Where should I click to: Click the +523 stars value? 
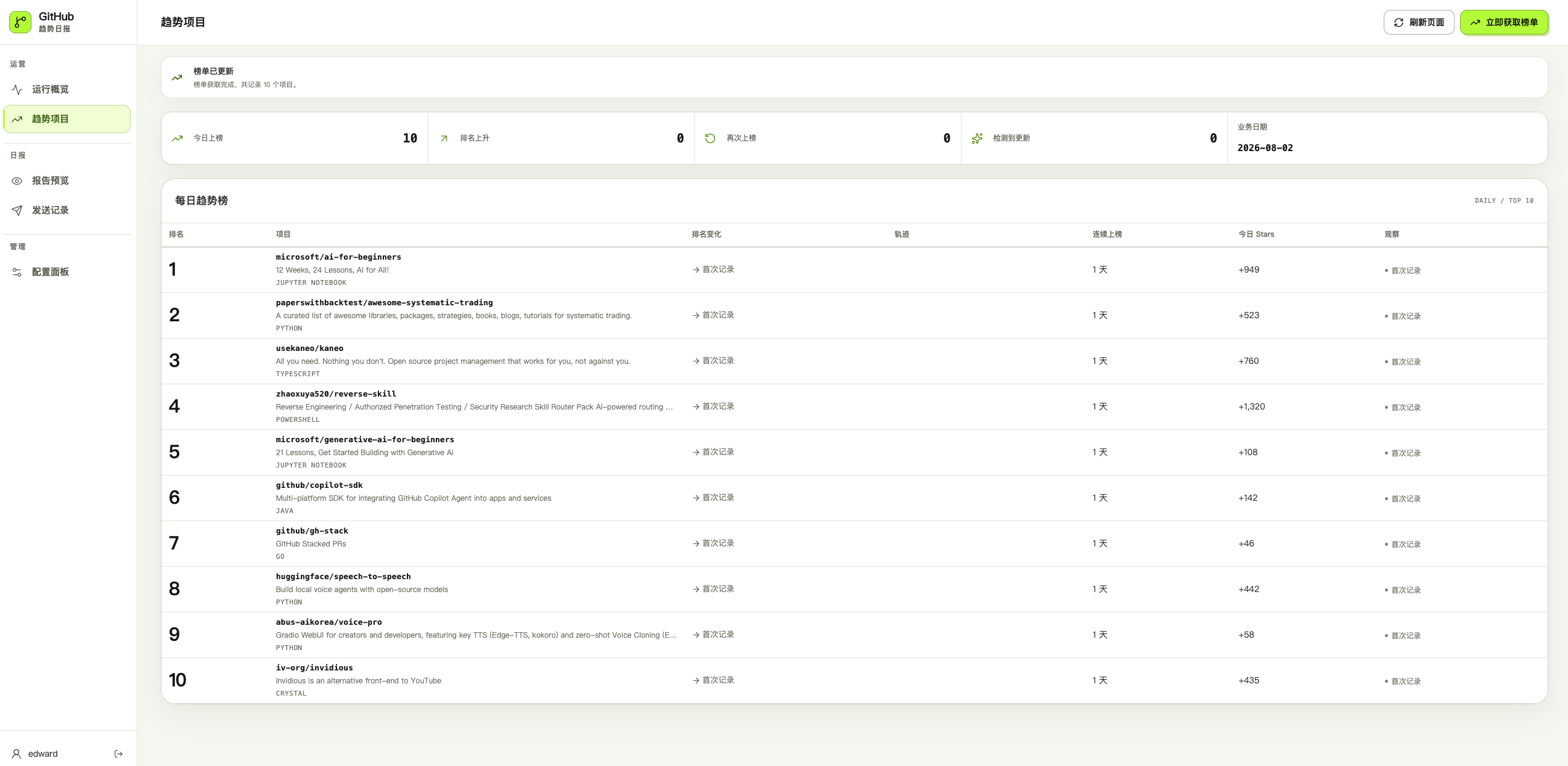(1249, 315)
